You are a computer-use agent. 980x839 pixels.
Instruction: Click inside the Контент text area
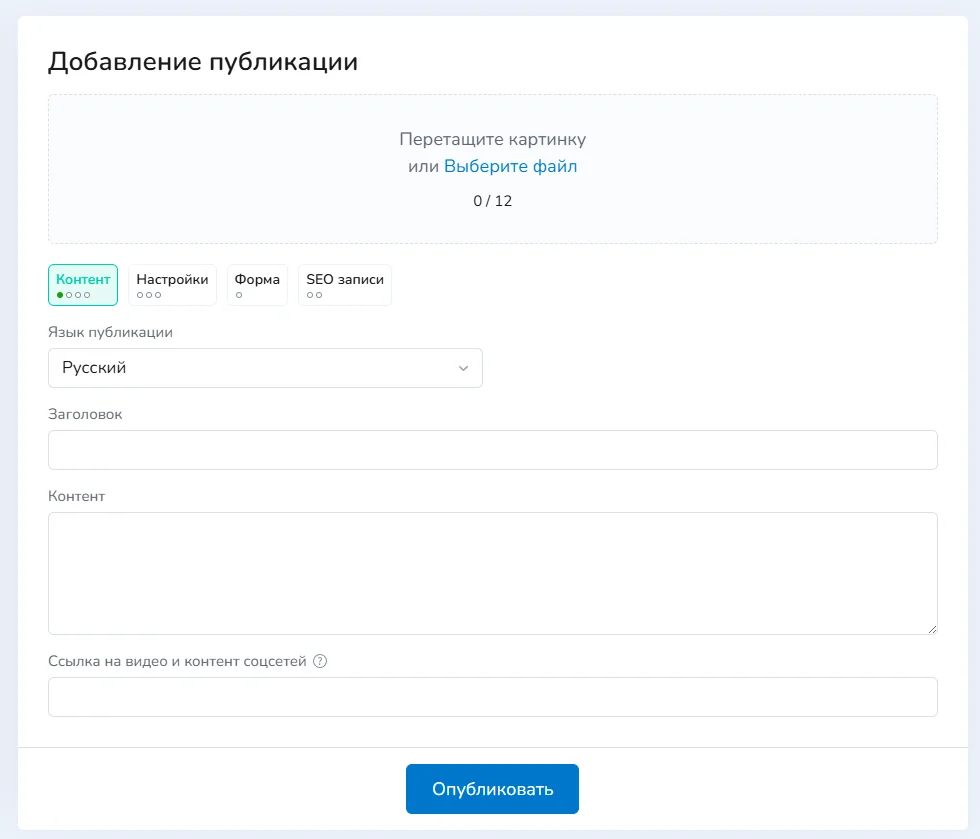pos(492,573)
